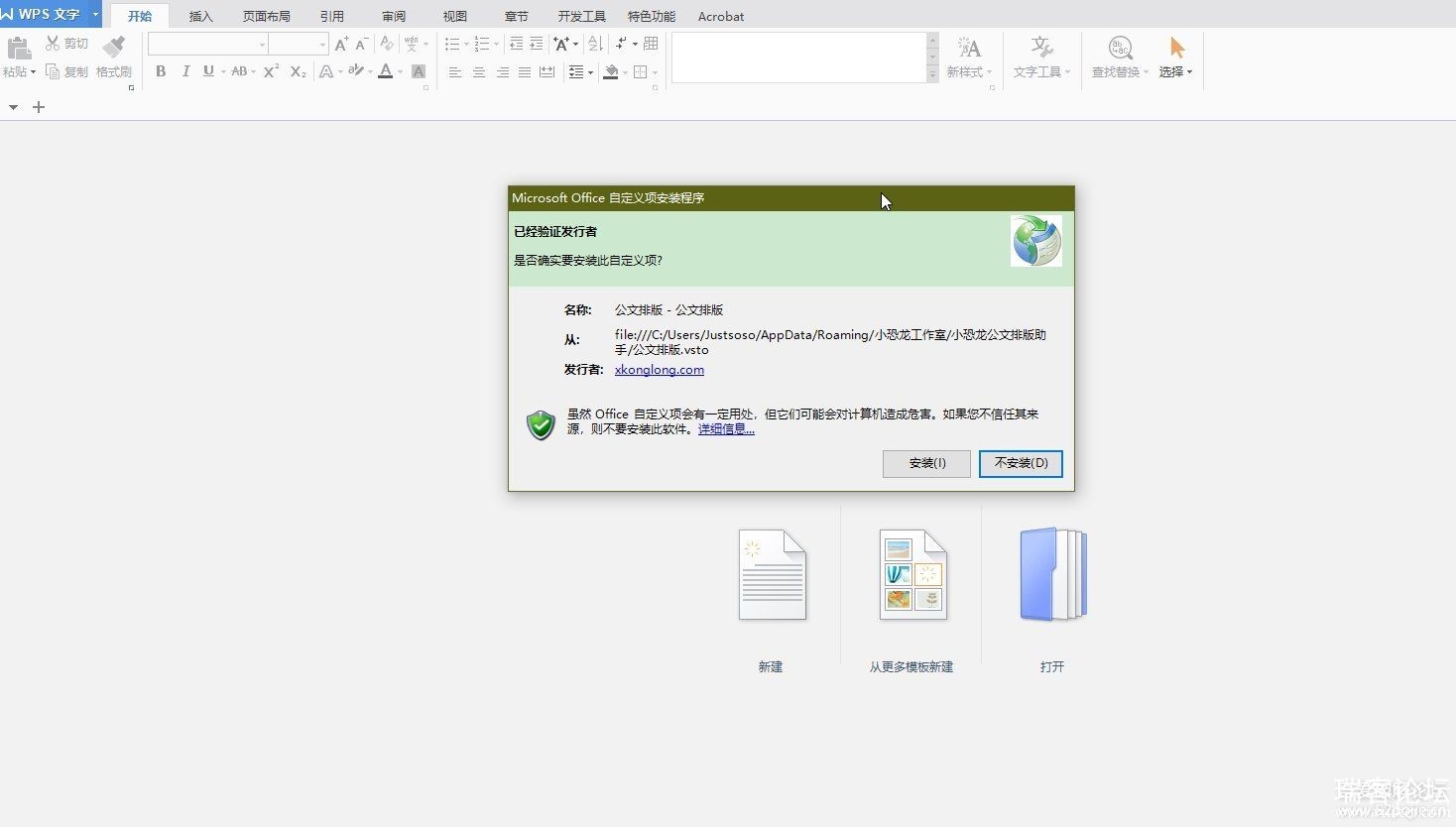This screenshot has height=827, width=1456.
Task: Center align text
Action: pyautogui.click(x=479, y=72)
